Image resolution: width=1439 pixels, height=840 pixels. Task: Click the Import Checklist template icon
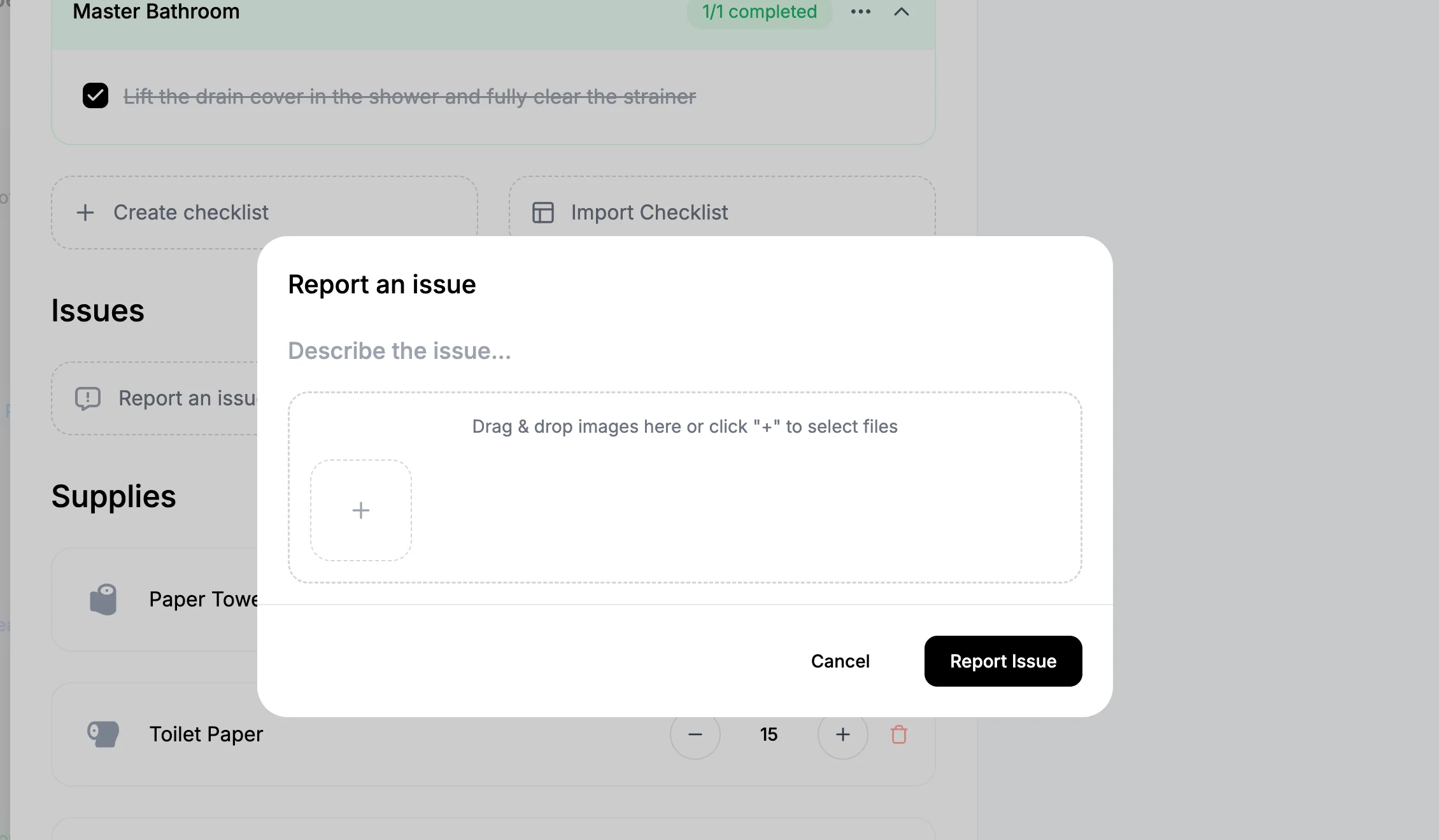[x=542, y=213]
